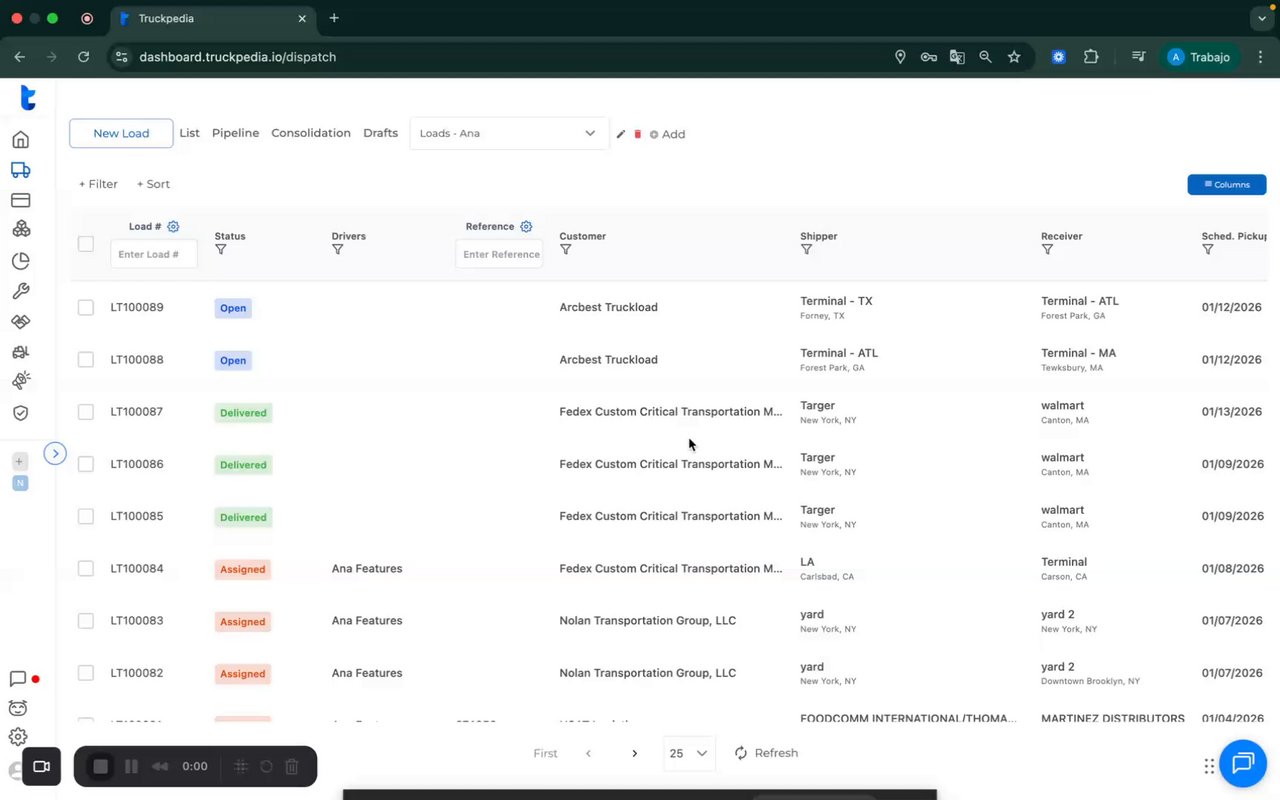Tick the checkbox for load LT100087
The height and width of the screenshot is (800, 1280).
tap(86, 412)
